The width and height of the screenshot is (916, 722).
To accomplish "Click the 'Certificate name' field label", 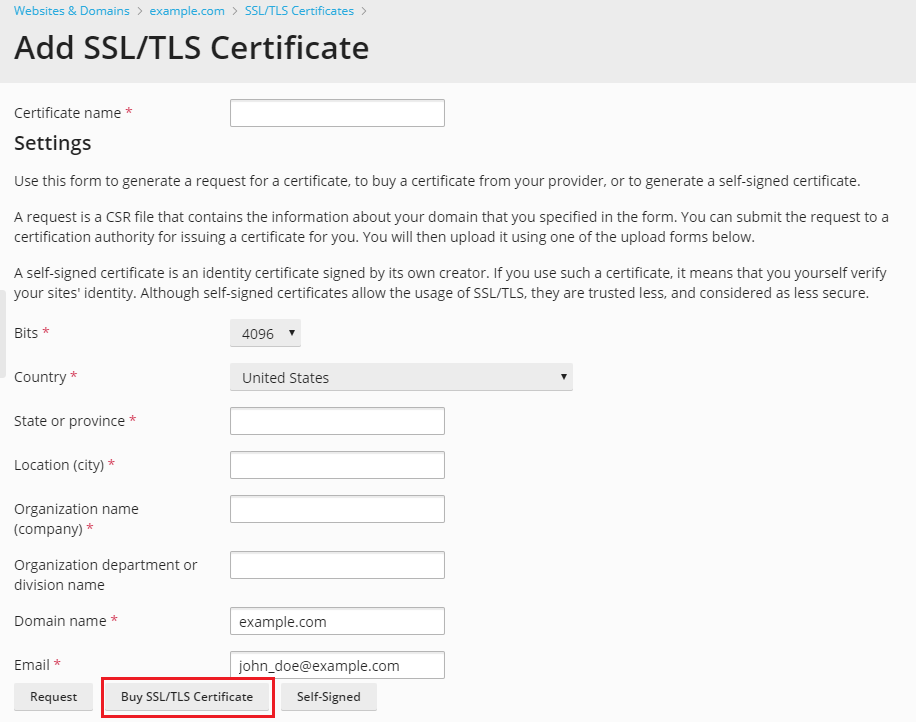I will (x=67, y=113).
